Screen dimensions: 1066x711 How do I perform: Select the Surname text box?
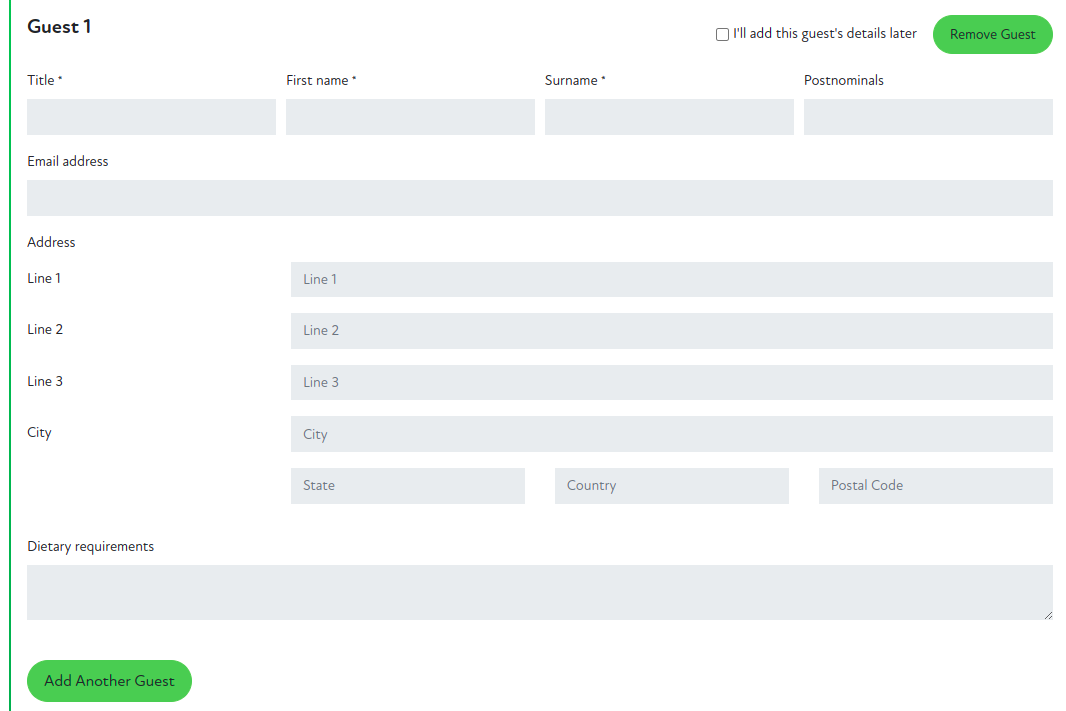tap(669, 117)
